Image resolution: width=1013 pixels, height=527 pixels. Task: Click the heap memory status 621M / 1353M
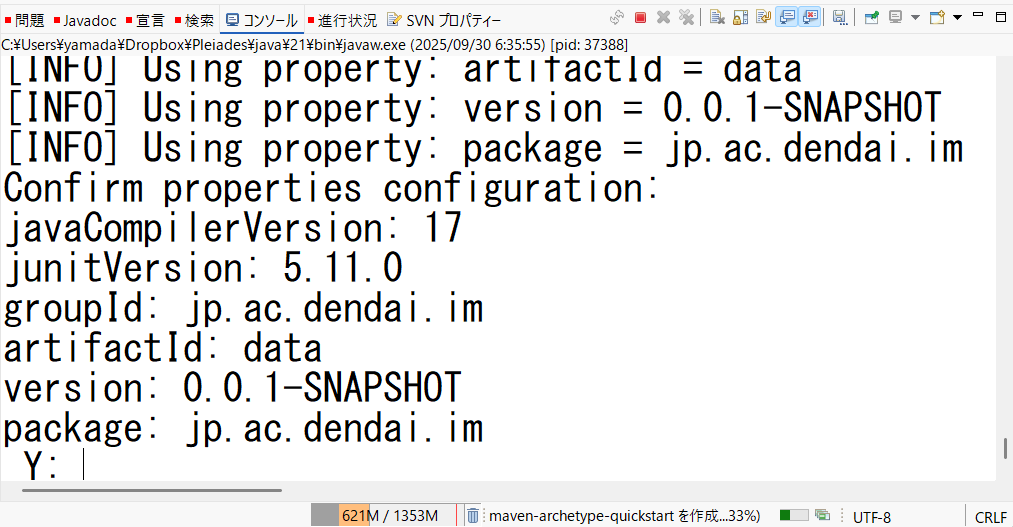tap(388, 515)
